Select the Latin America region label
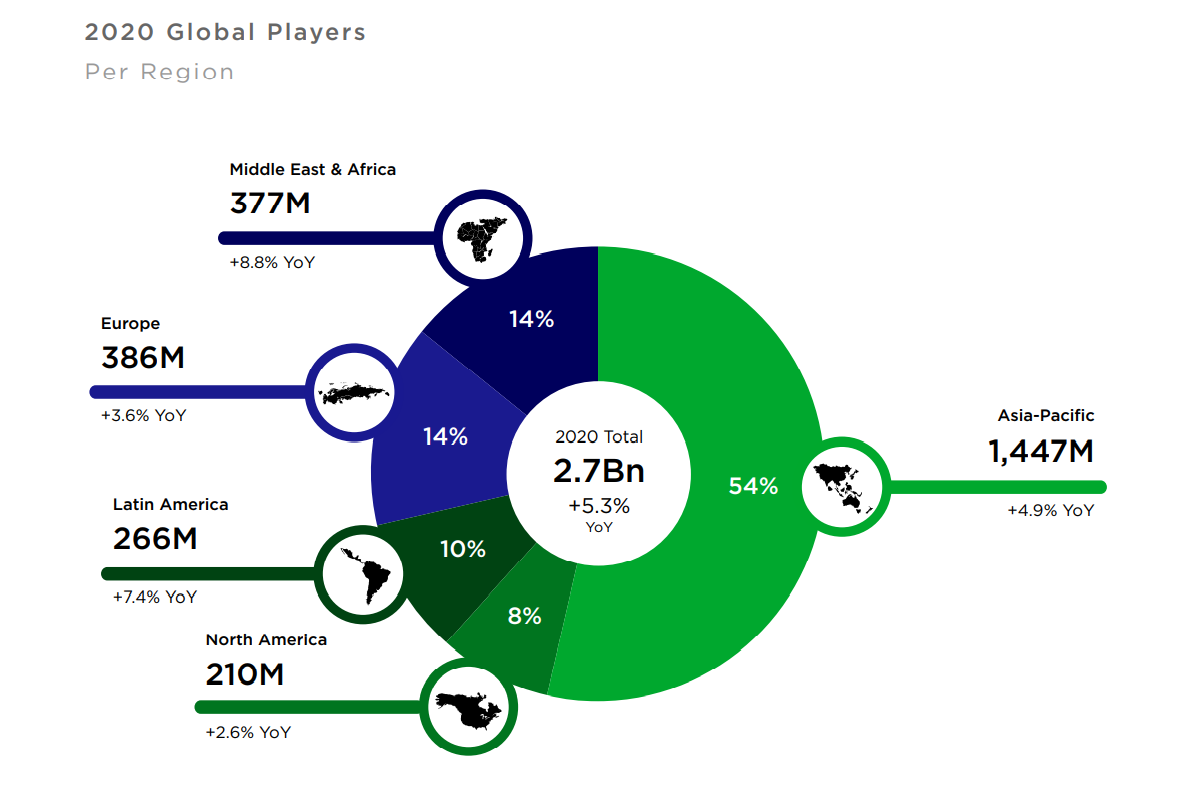 [170, 505]
